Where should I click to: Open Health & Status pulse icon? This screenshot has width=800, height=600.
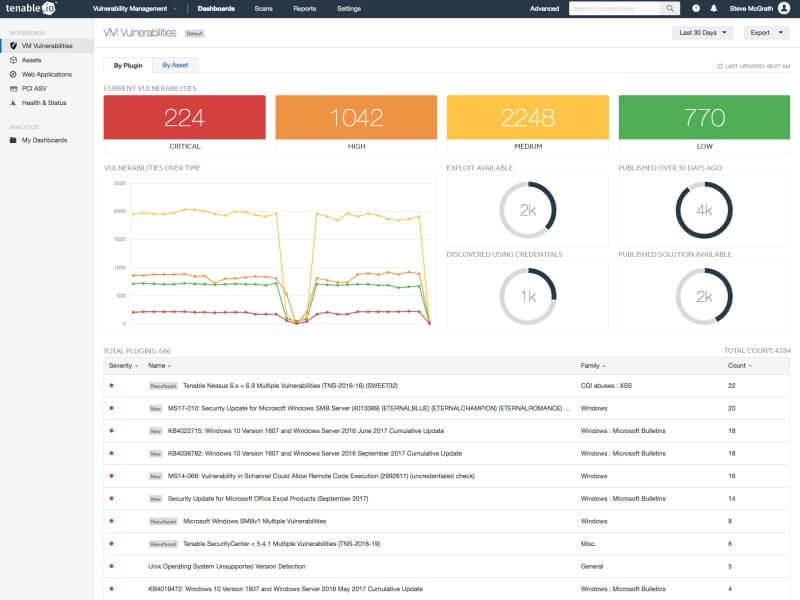[12, 102]
